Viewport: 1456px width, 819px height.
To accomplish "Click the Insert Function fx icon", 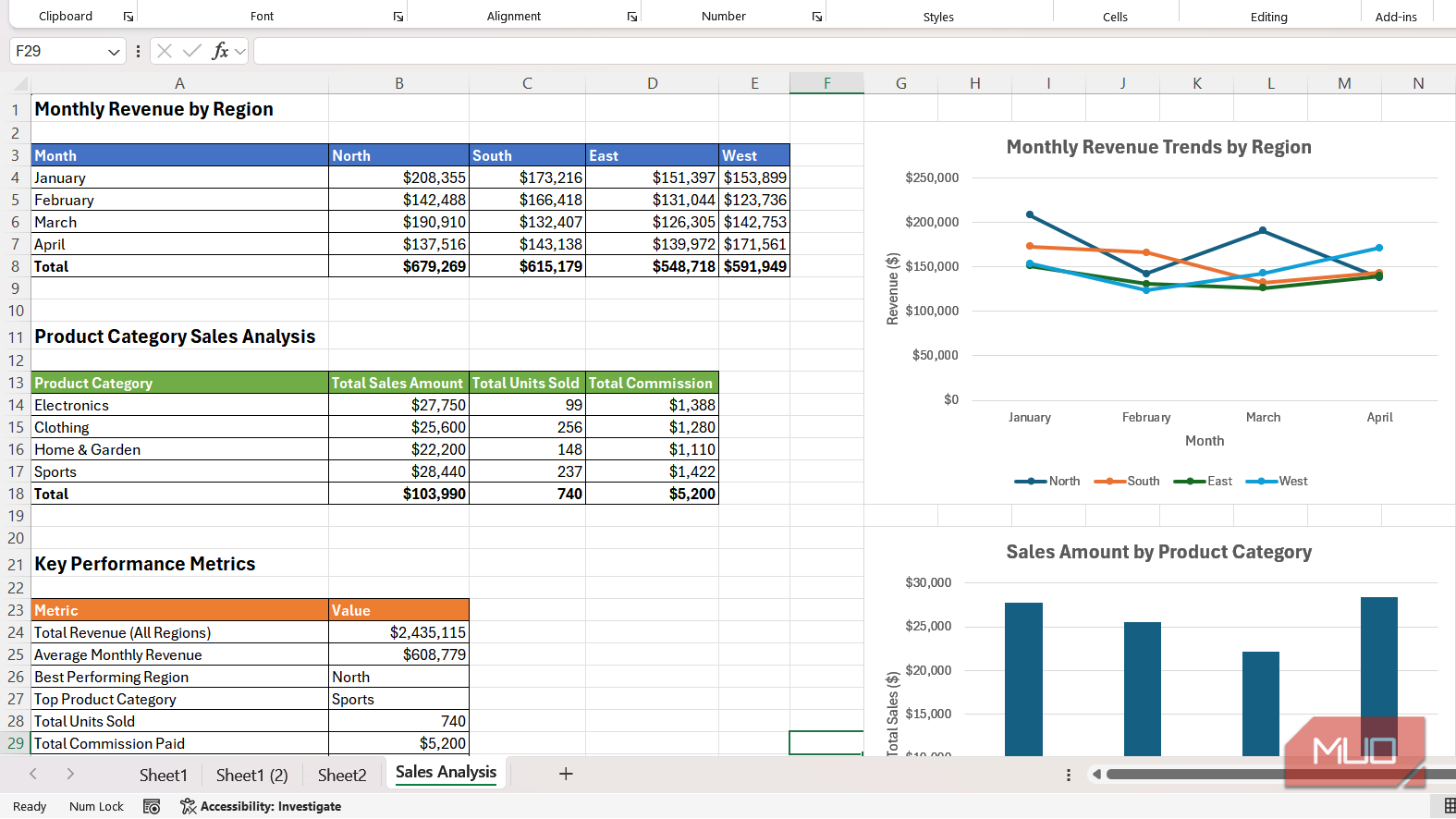I will (x=220, y=51).
